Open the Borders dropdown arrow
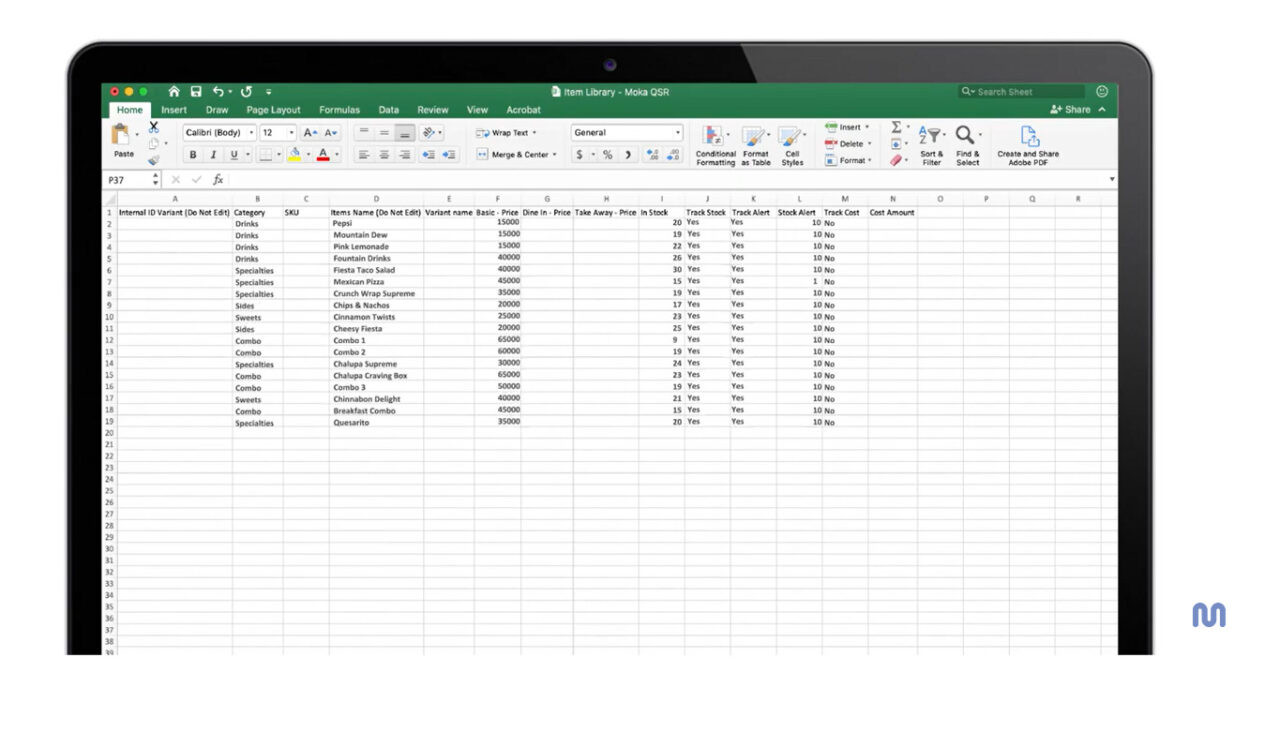The width and height of the screenshot is (1280, 747). pos(280,155)
